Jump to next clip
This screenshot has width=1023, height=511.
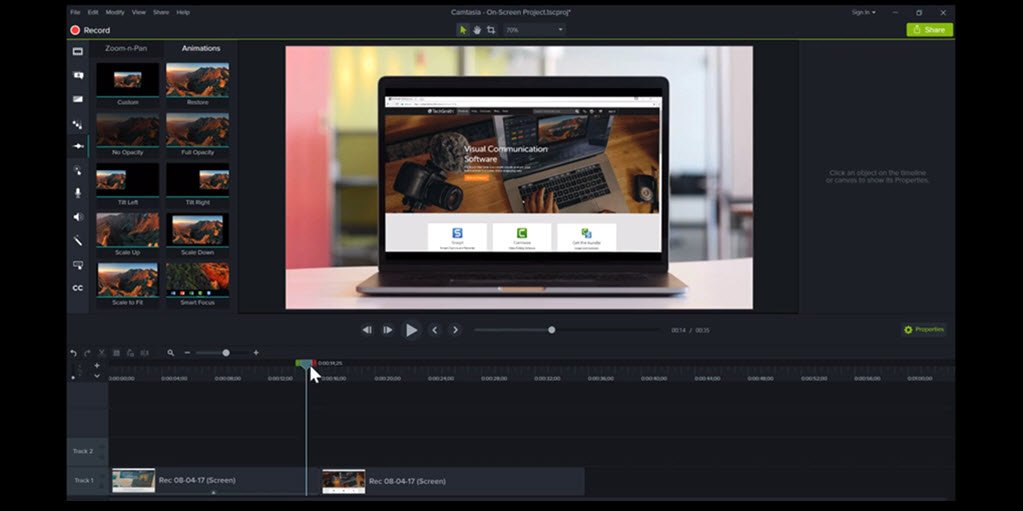point(455,330)
